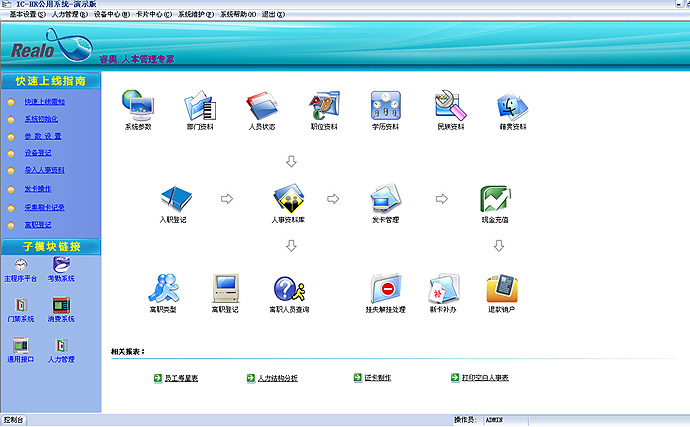690x427 pixels.
Task: Open the 离职类型 blue people icon
Action: click(x=163, y=288)
